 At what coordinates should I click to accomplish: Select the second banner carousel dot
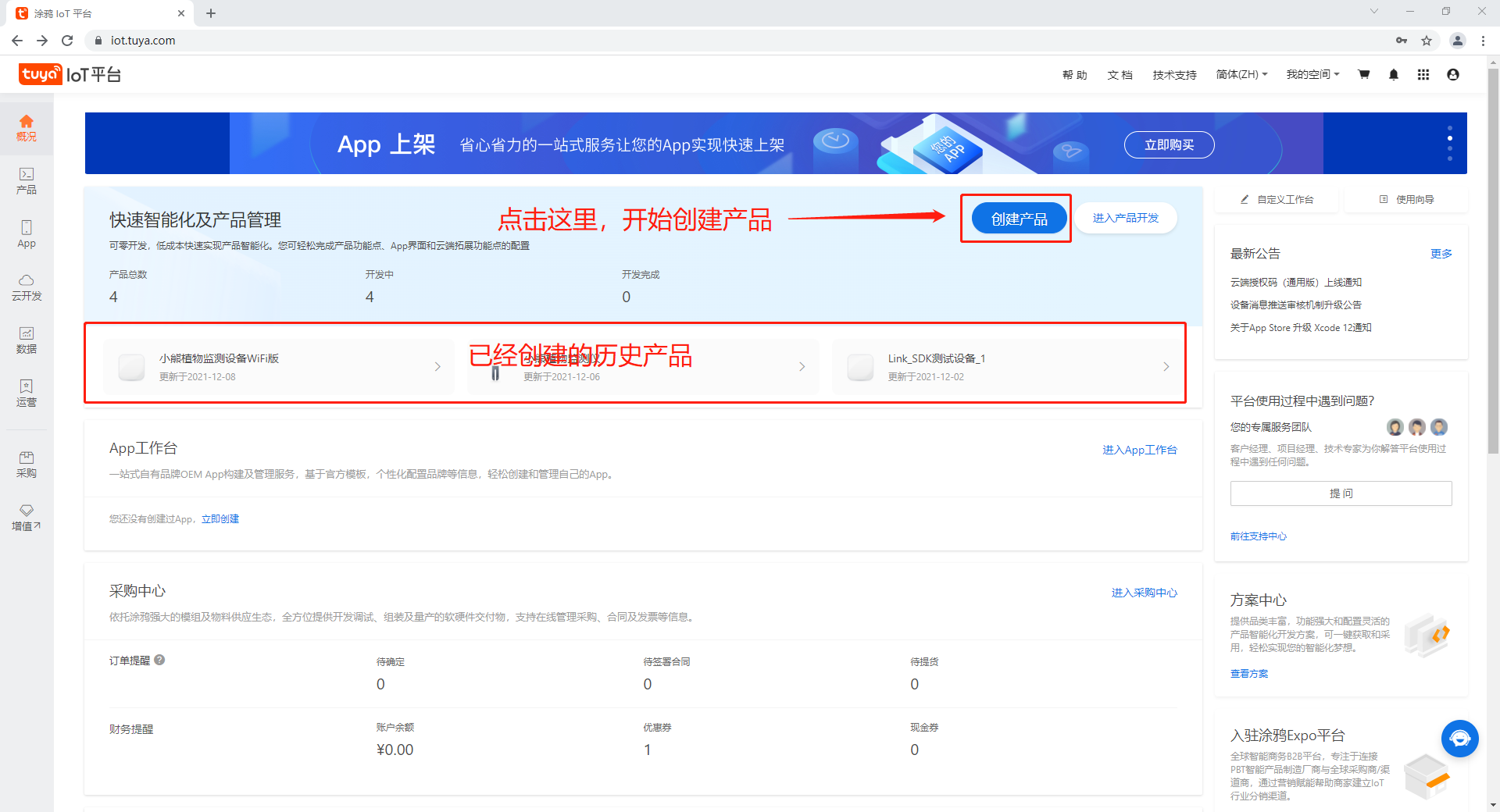pyautogui.click(x=1450, y=138)
